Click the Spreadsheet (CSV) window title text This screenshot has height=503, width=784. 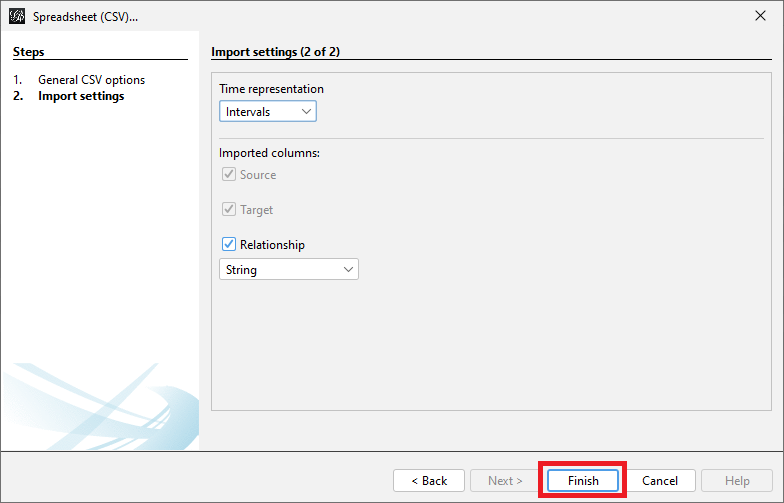tap(86, 17)
